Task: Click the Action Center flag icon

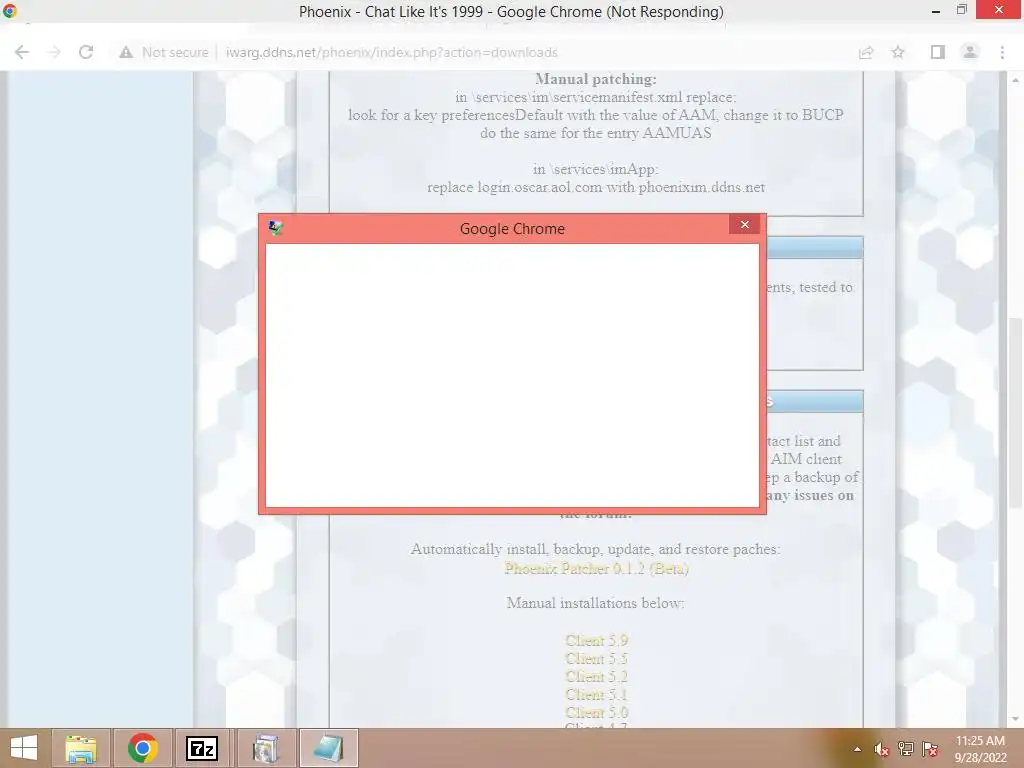Action: tap(930, 749)
